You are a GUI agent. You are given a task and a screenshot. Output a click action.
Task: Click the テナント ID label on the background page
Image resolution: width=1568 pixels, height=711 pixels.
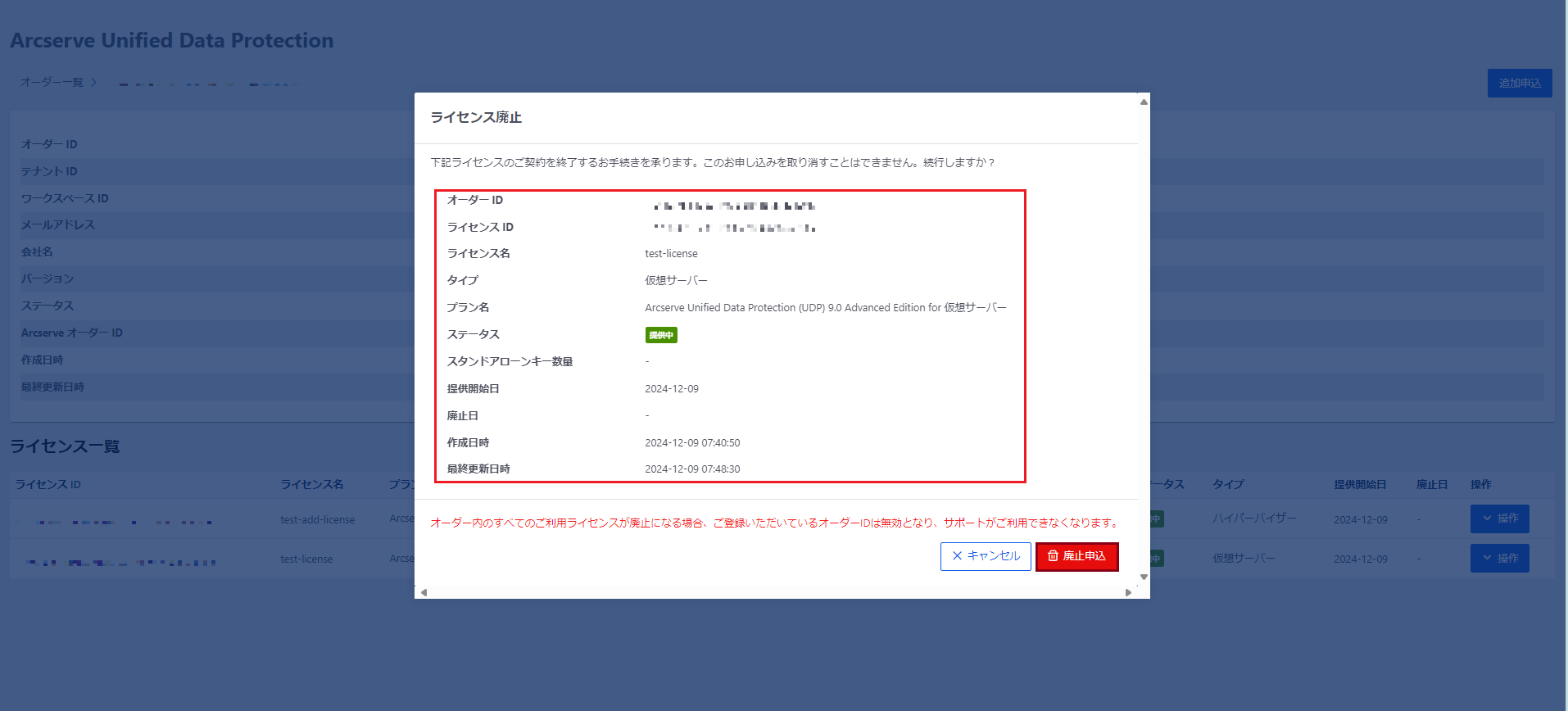click(49, 171)
